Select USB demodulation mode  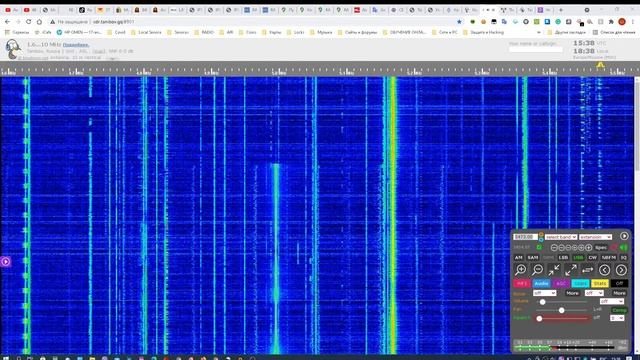pos(578,258)
